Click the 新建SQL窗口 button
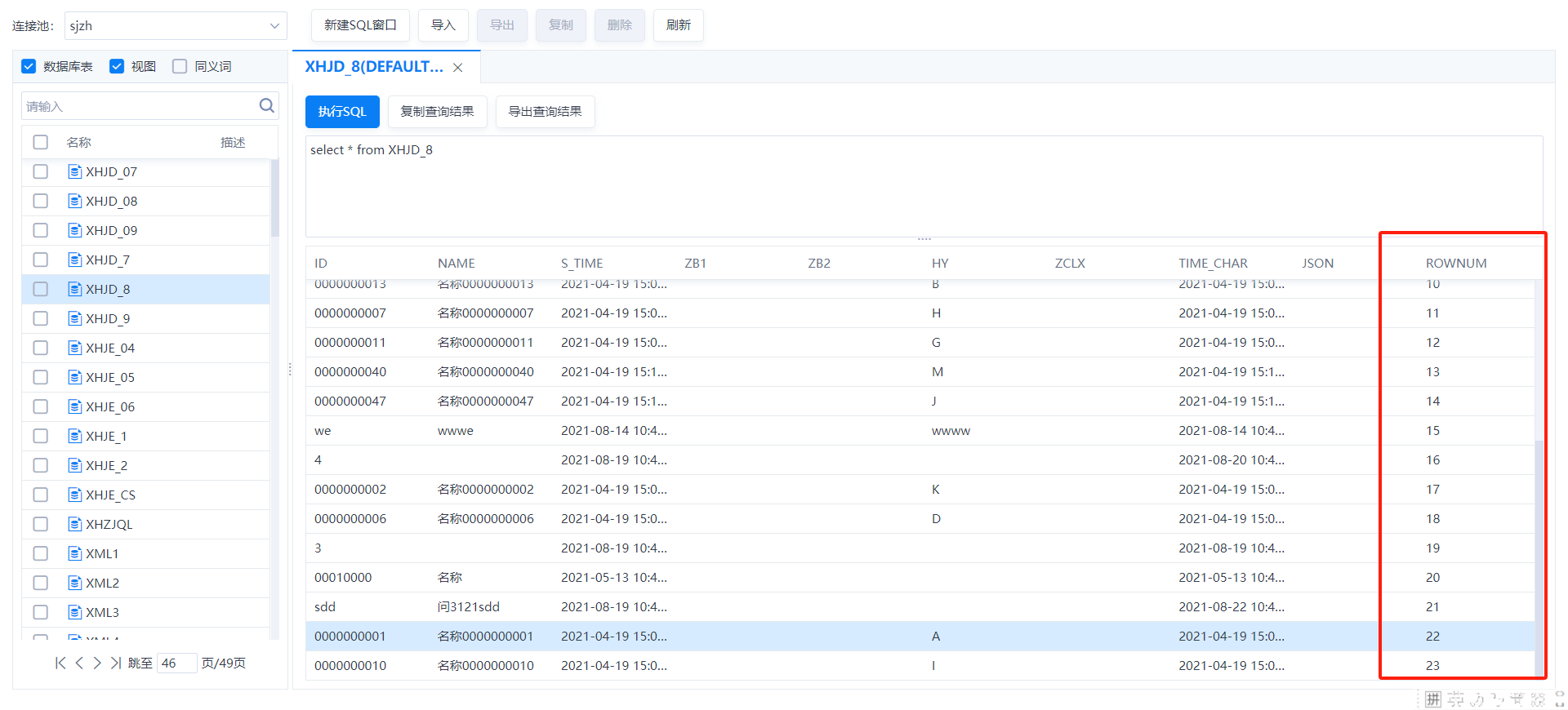This screenshot has height=710, width=1568. coord(360,25)
